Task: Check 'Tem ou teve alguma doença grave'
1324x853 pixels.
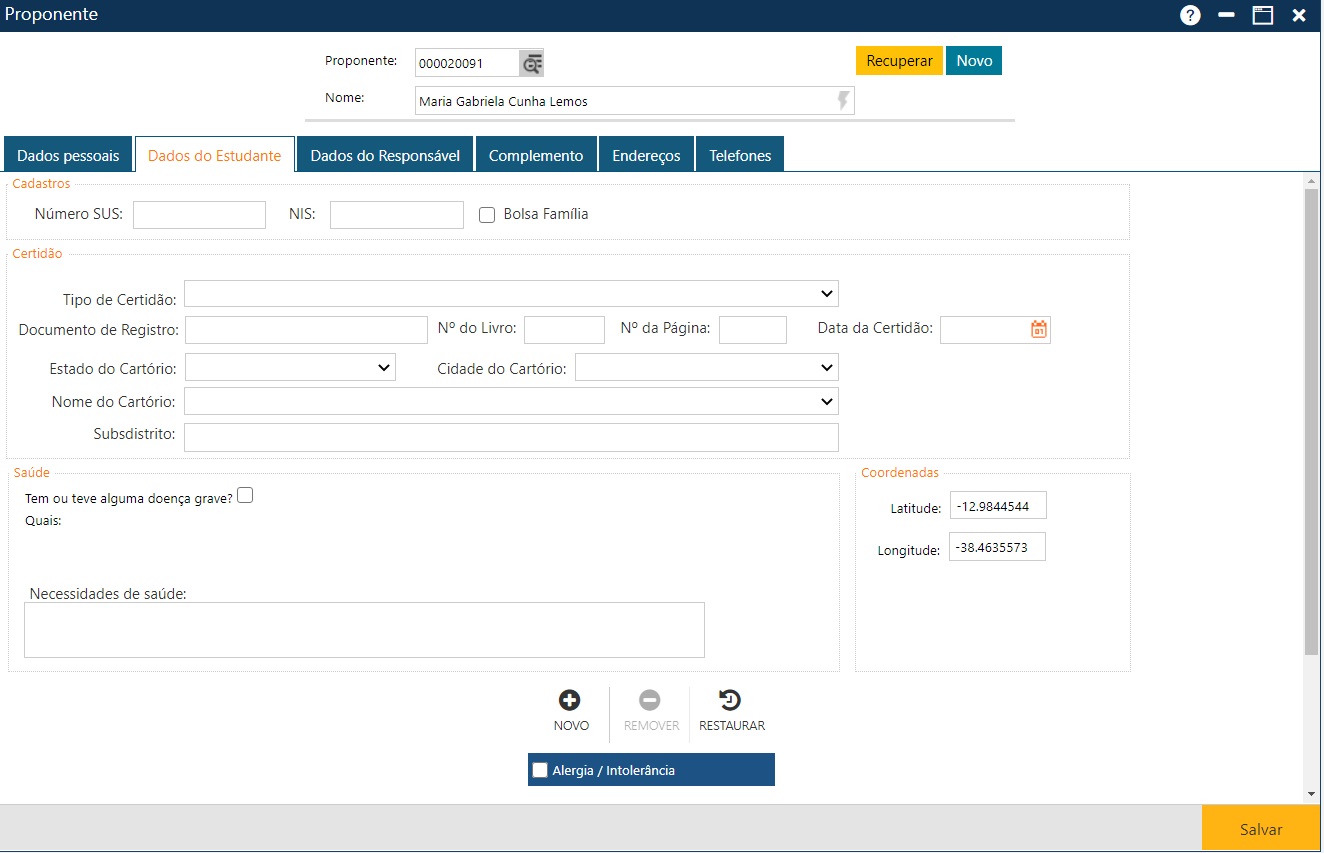Action: coord(245,495)
